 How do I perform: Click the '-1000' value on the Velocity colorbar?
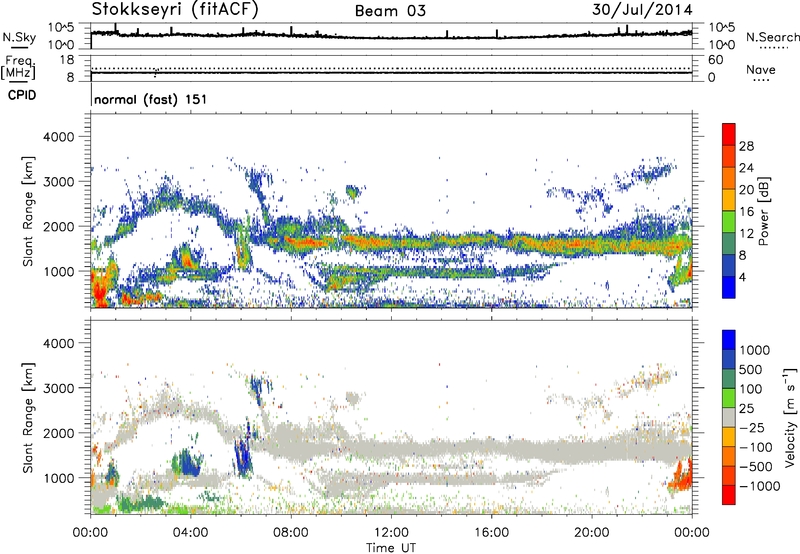[x=760, y=486]
